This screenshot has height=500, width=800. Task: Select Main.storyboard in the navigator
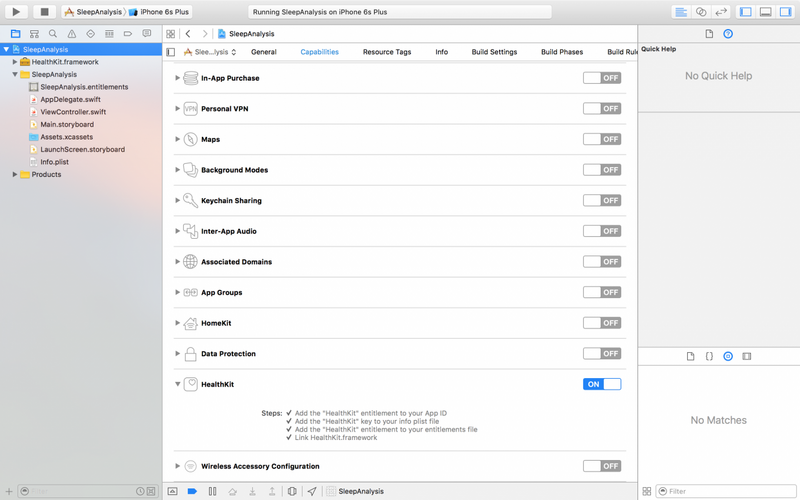point(67,124)
